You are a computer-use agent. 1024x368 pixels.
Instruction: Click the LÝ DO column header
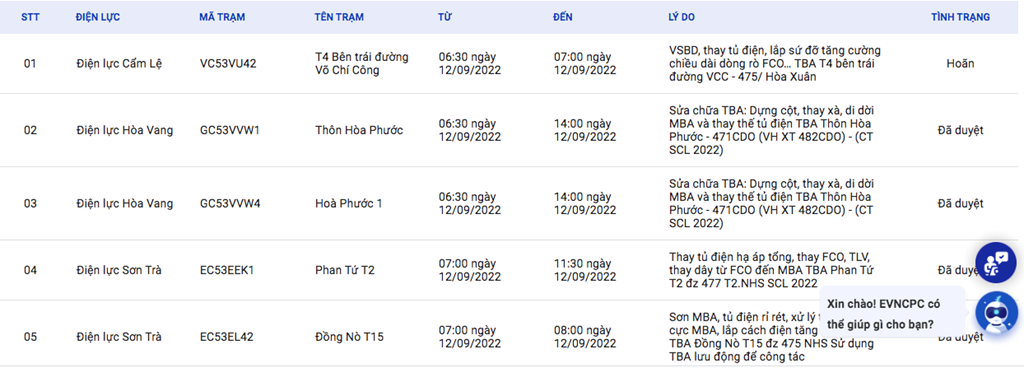[x=682, y=17]
